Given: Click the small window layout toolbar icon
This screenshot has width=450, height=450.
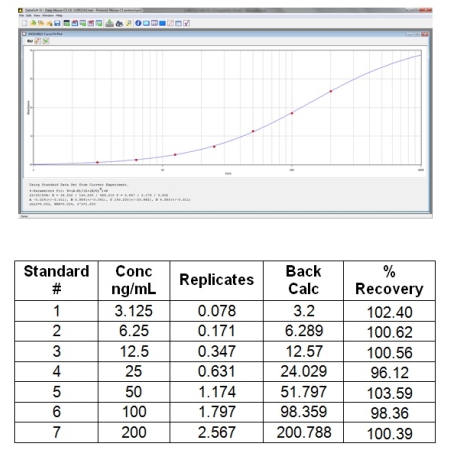Looking at the screenshot, I should tap(178, 23).
